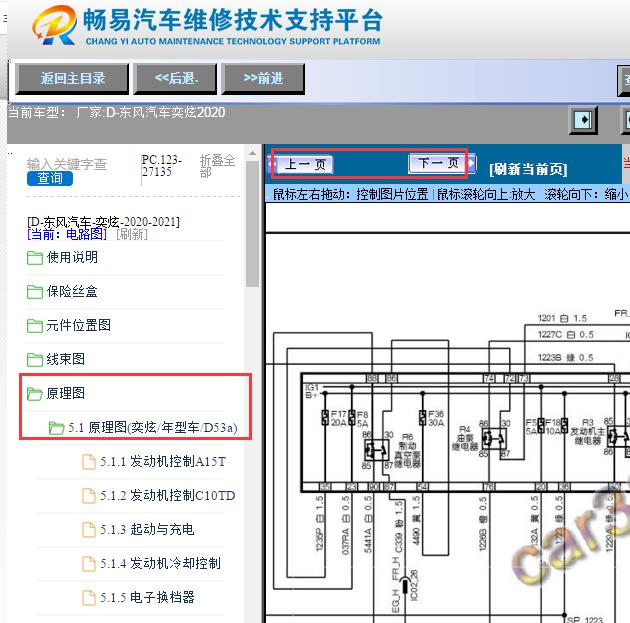Click the 返回主目录 button
Image resolution: width=630 pixels, height=623 pixels.
(72, 78)
